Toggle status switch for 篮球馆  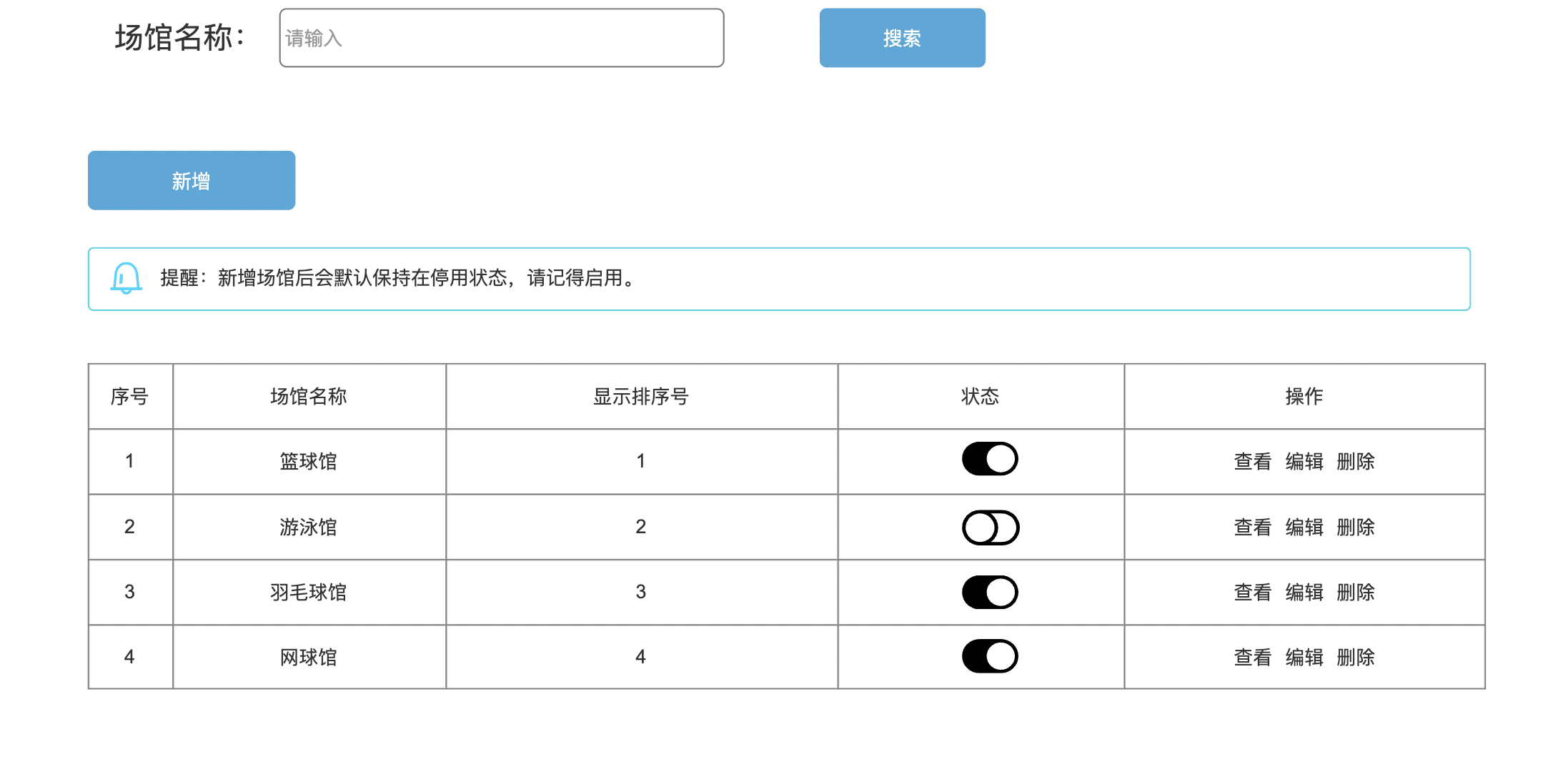click(990, 459)
